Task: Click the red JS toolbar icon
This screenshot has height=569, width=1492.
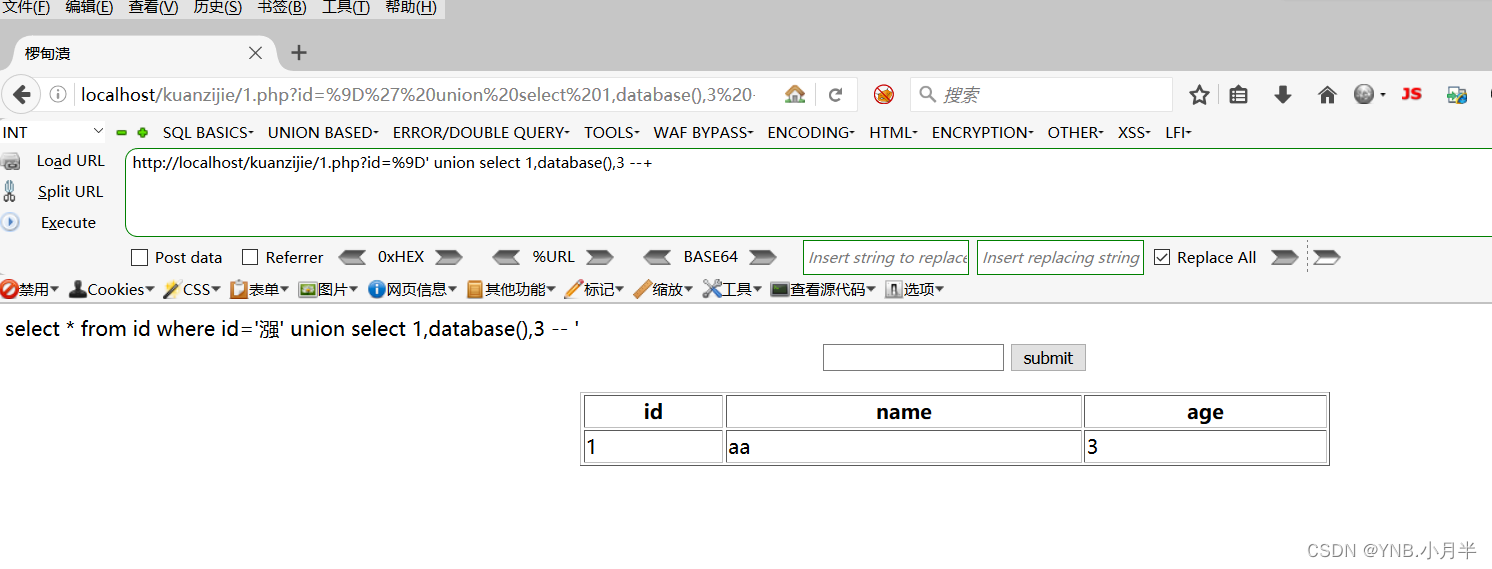Action: tap(1411, 94)
